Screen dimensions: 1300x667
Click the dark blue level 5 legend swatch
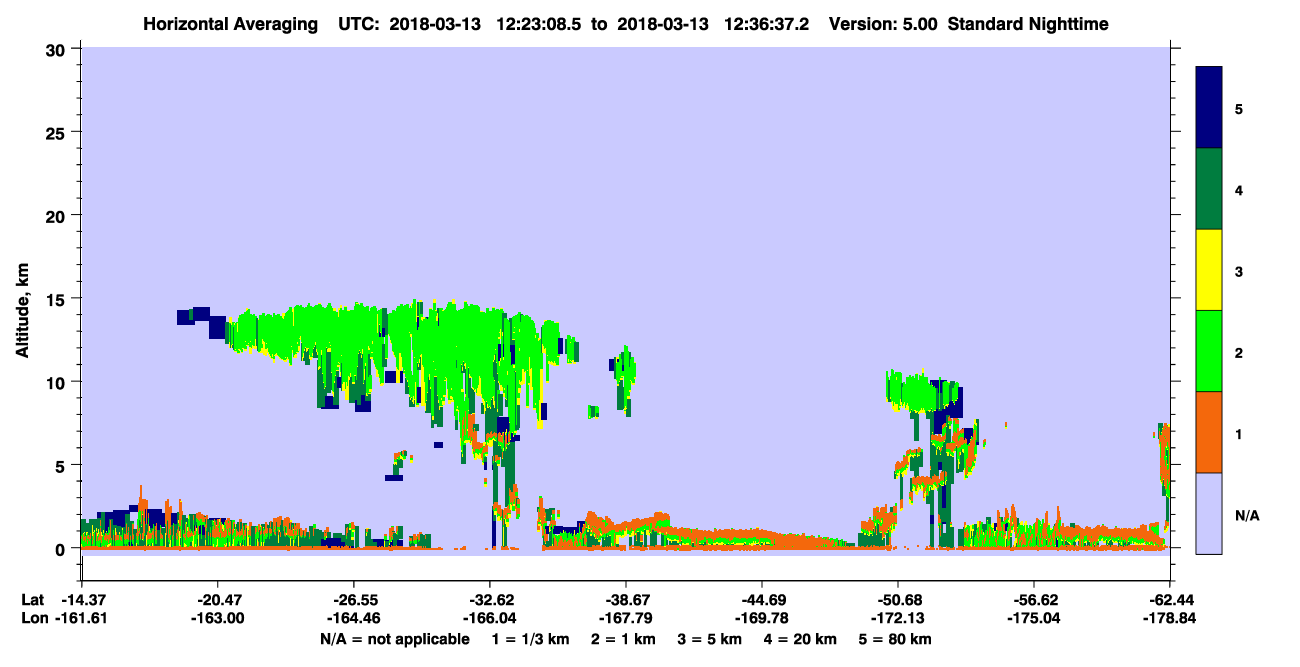point(1209,107)
